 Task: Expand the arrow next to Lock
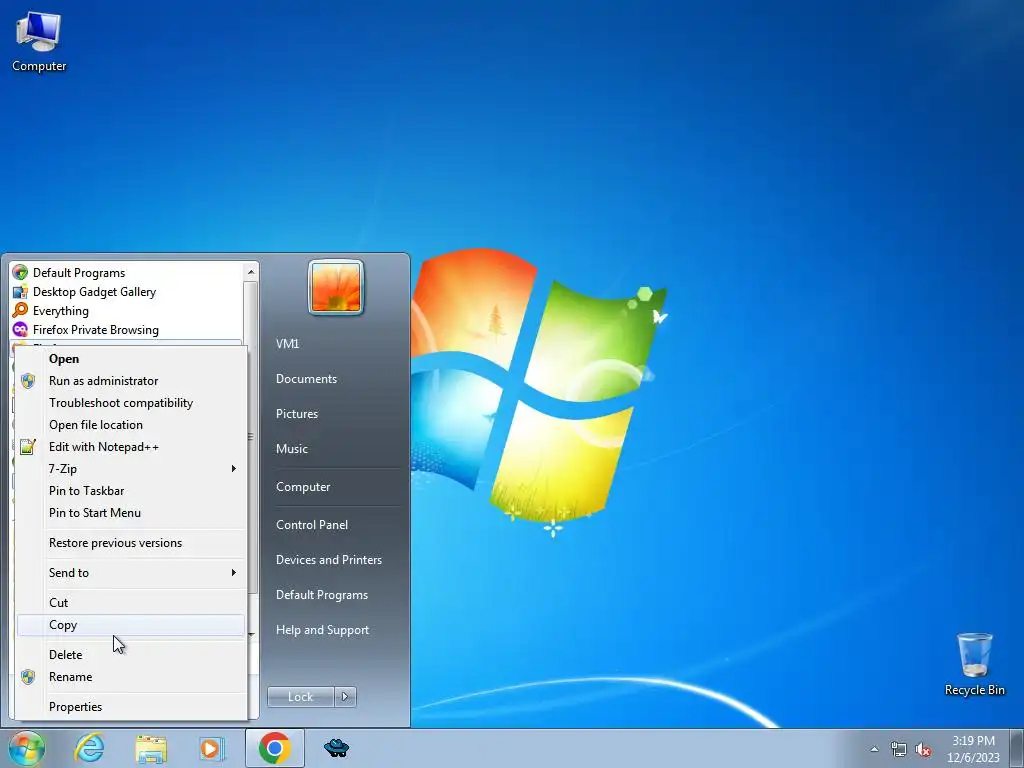click(345, 697)
